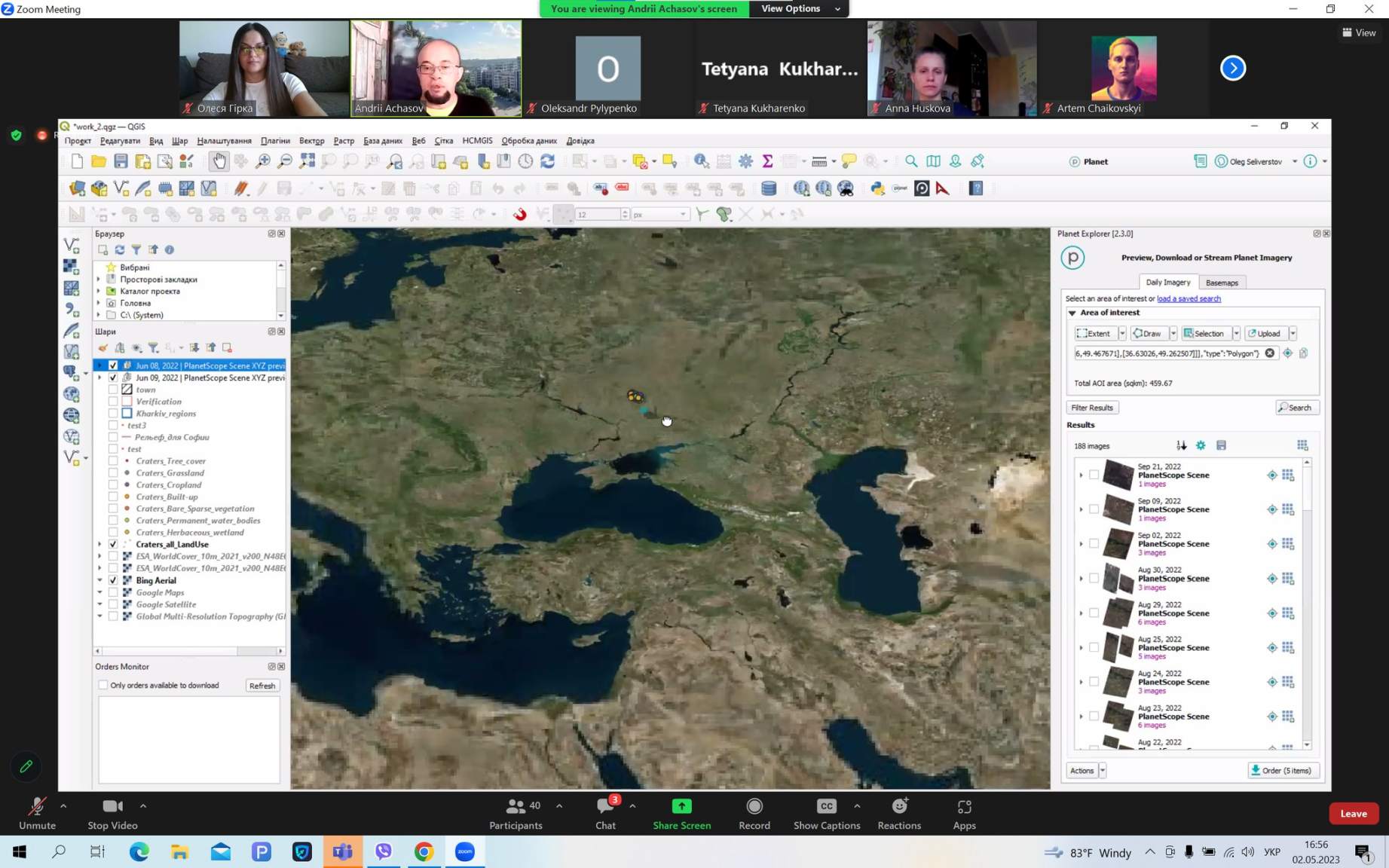Open Zoom Apps panel

(964, 814)
